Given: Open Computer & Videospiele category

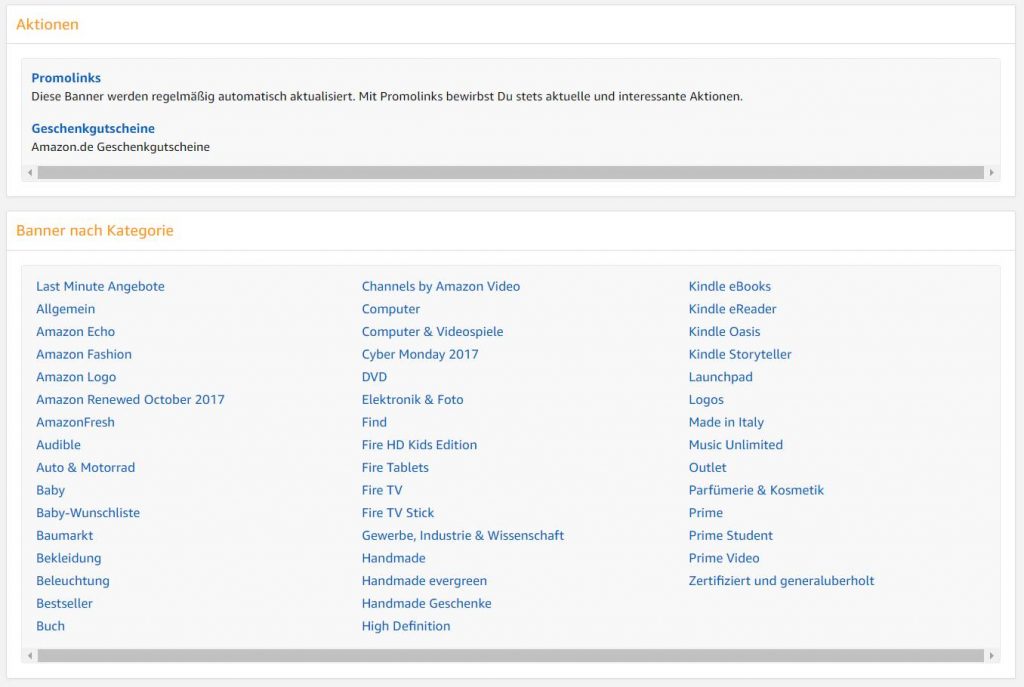Looking at the screenshot, I should [x=432, y=332].
